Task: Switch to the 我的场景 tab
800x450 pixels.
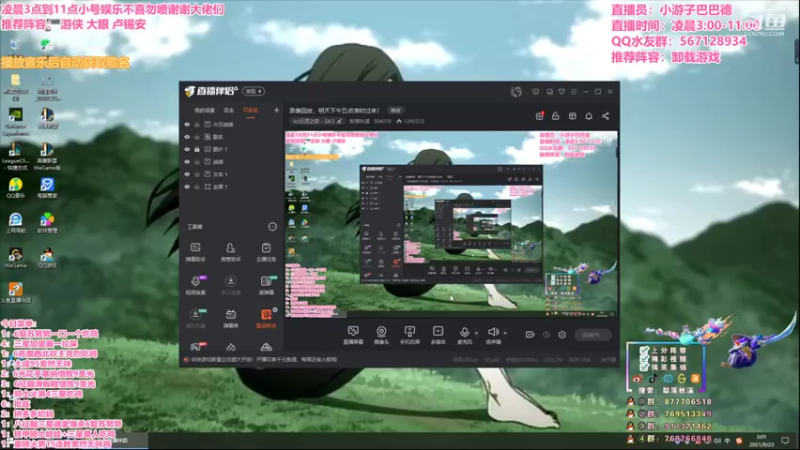Action: [x=205, y=110]
